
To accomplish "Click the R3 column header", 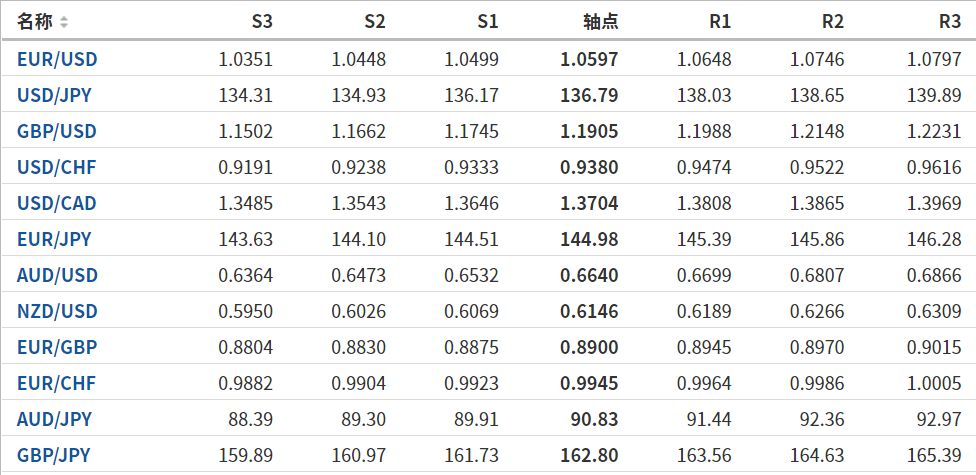I will click(950, 22).
